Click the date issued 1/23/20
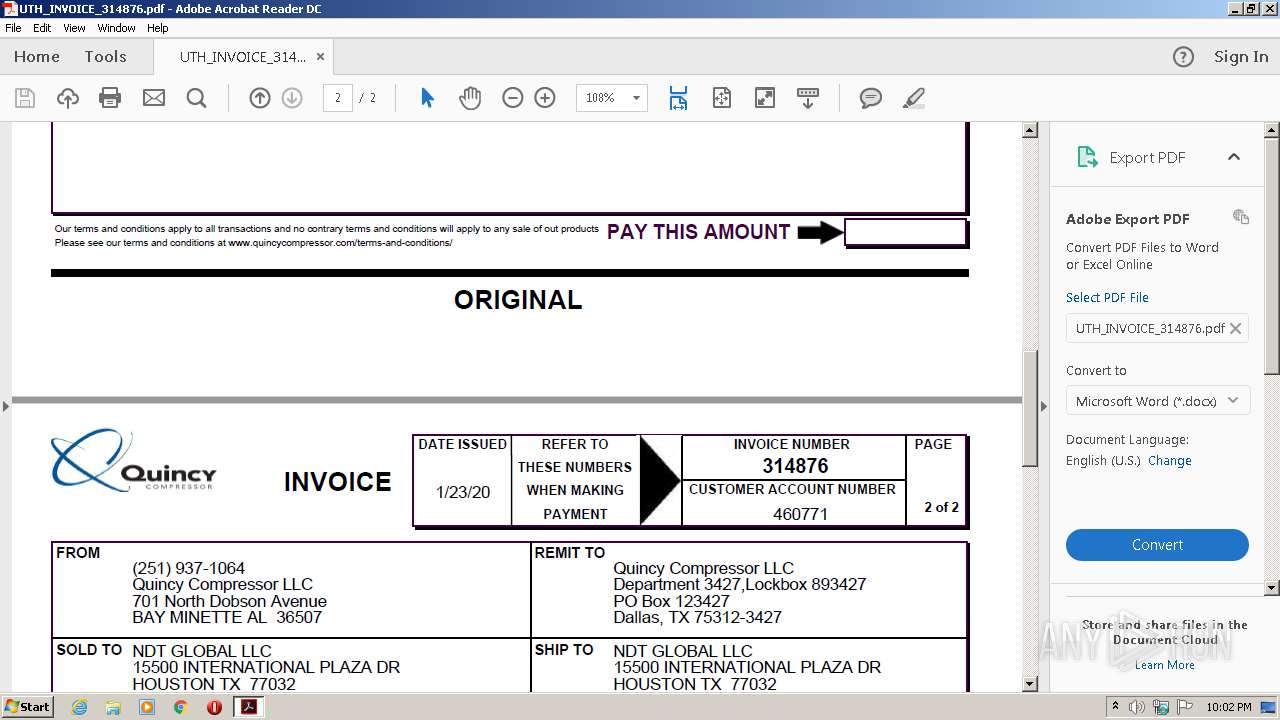1280x720 pixels. tap(463, 492)
